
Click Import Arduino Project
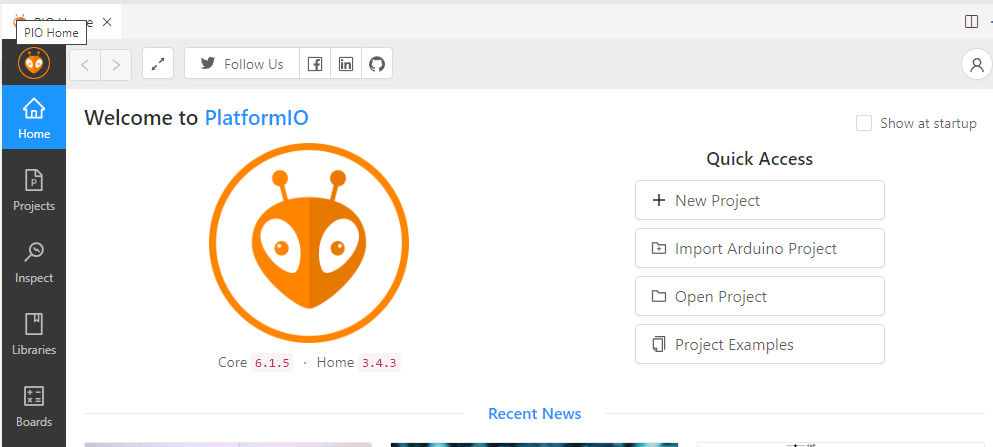[760, 248]
